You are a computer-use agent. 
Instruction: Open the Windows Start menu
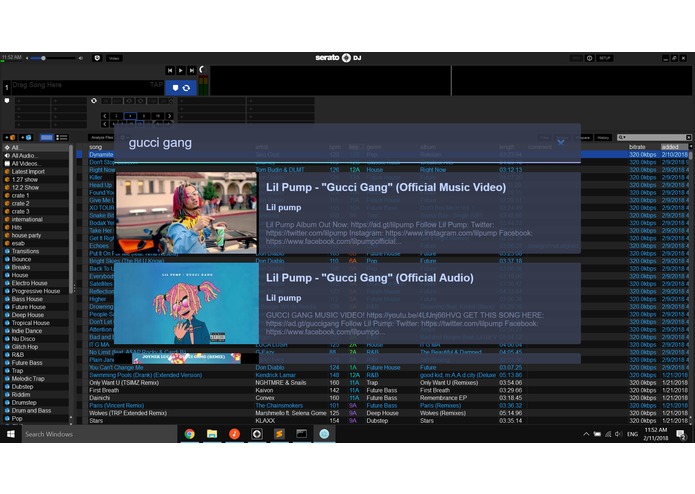pos(11,434)
